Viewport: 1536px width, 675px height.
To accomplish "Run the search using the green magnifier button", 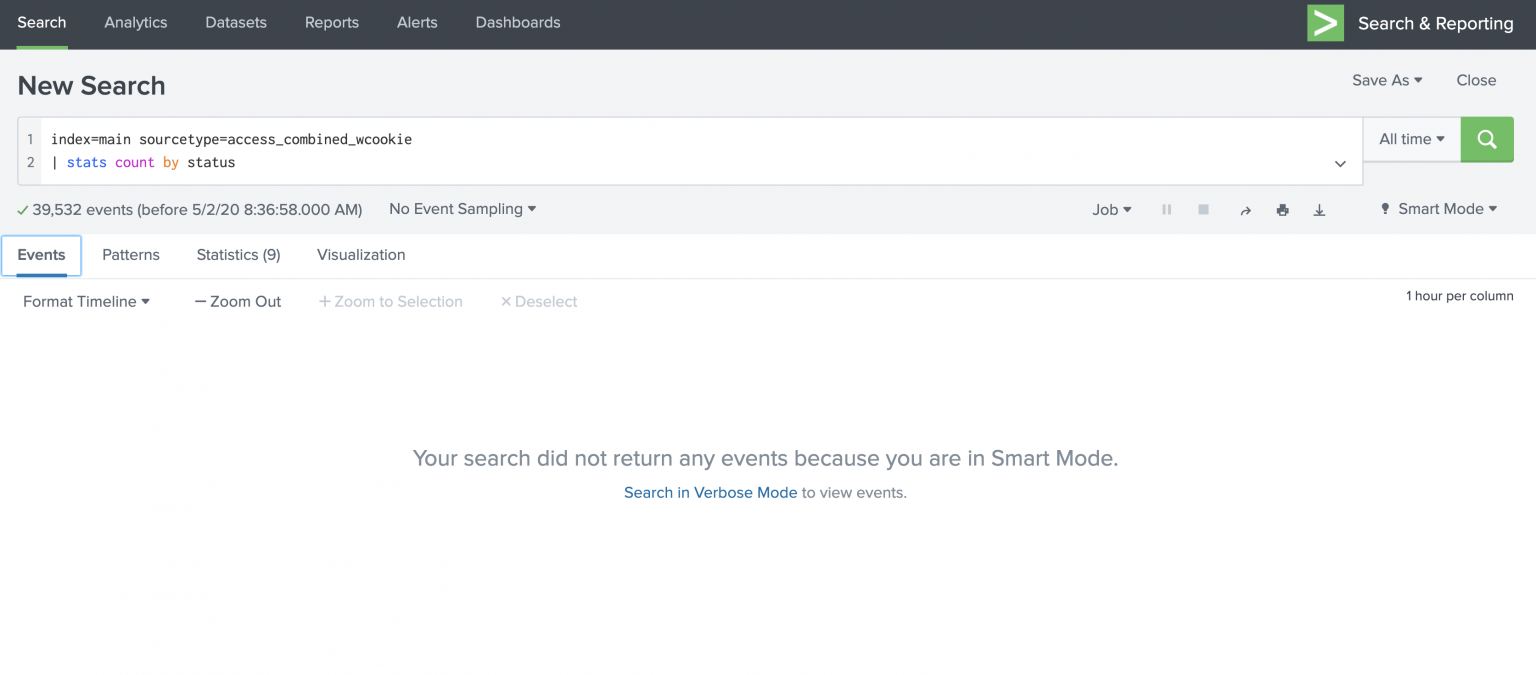I will tap(1487, 139).
